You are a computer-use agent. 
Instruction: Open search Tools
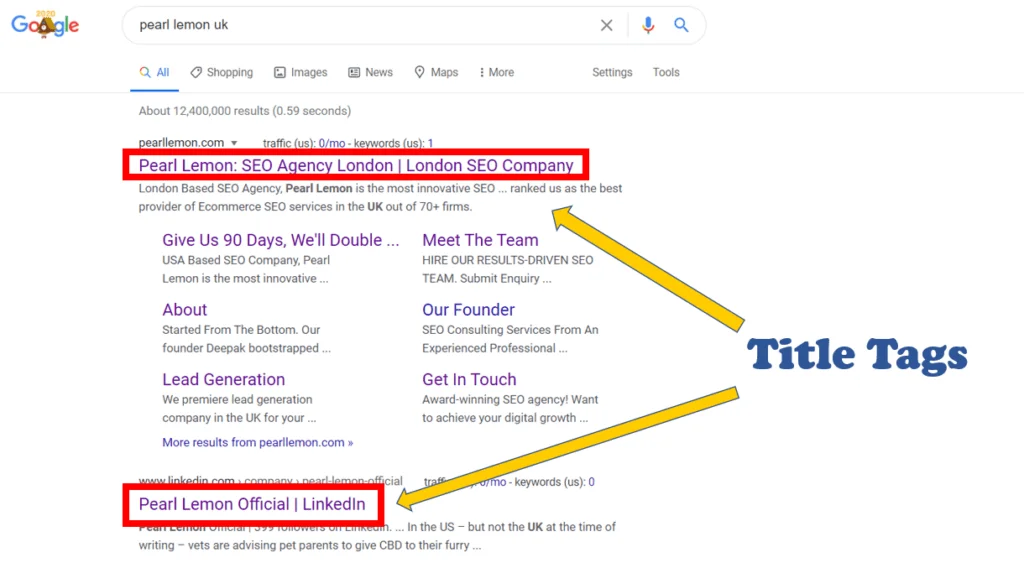(x=666, y=72)
